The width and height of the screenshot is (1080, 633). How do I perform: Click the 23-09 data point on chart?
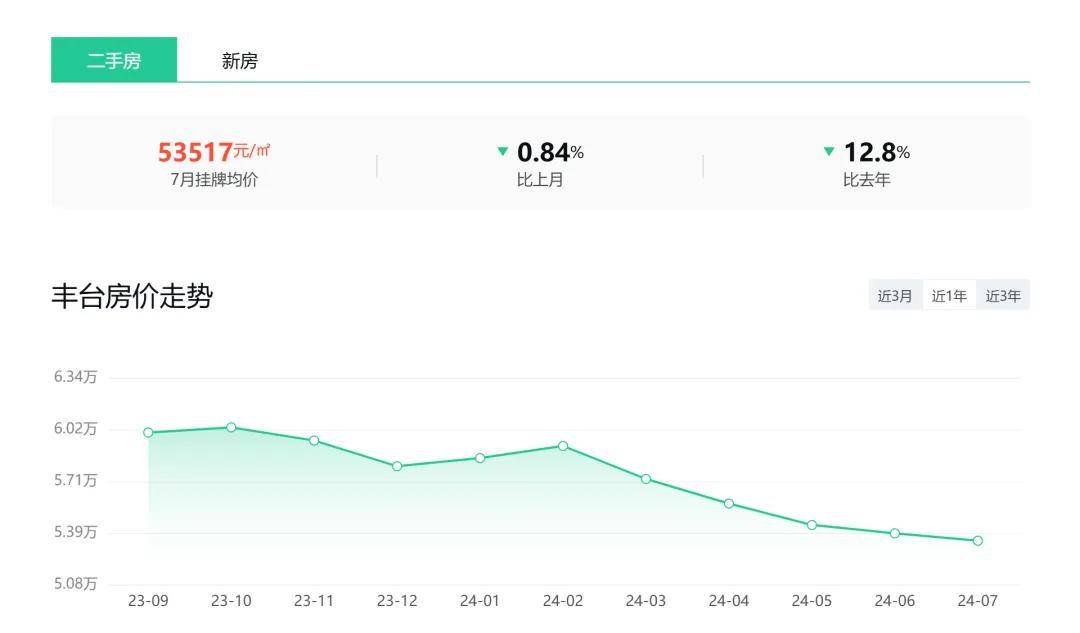[148, 433]
